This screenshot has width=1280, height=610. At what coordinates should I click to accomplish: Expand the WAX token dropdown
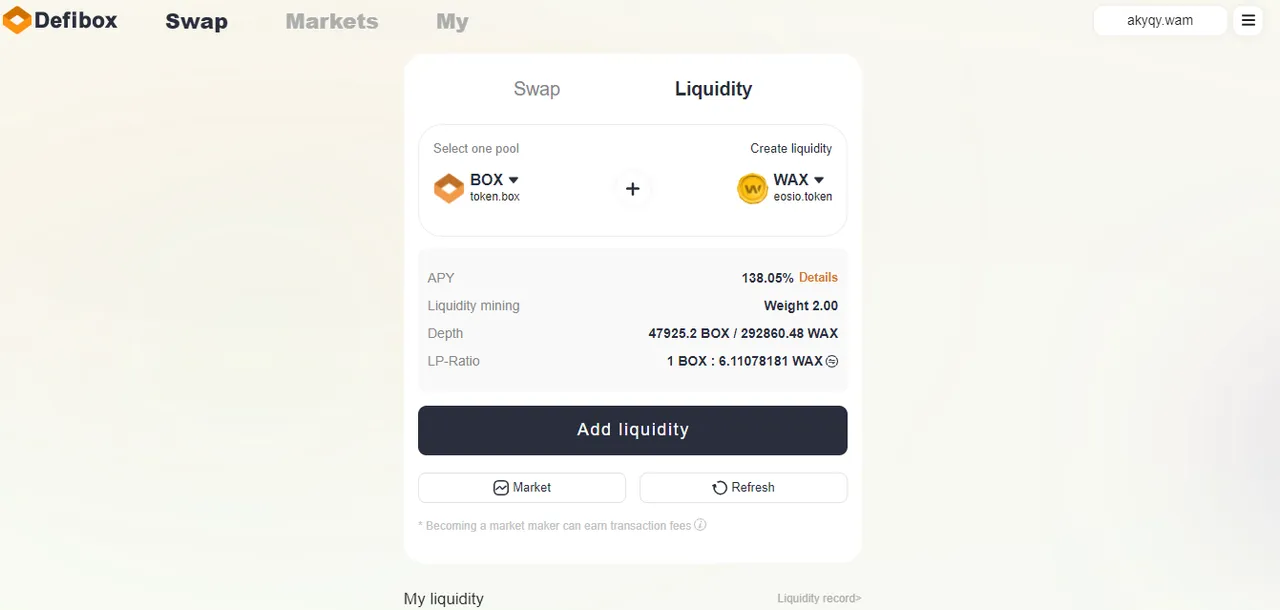819,180
